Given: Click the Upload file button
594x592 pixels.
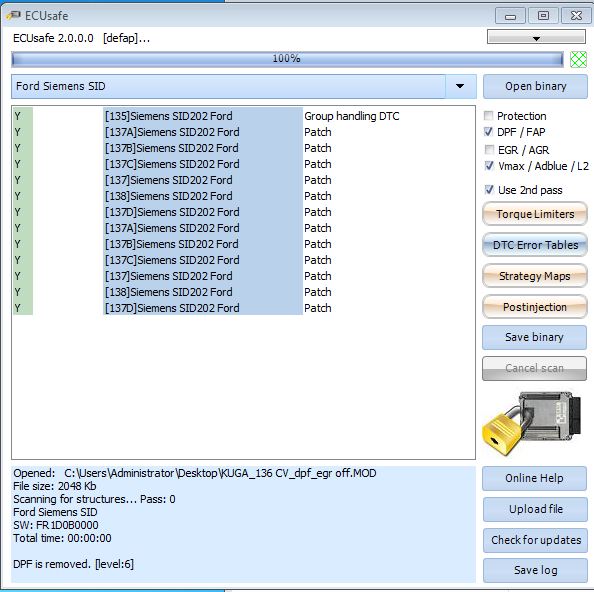Looking at the screenshot, I should [x=535, y=509].
